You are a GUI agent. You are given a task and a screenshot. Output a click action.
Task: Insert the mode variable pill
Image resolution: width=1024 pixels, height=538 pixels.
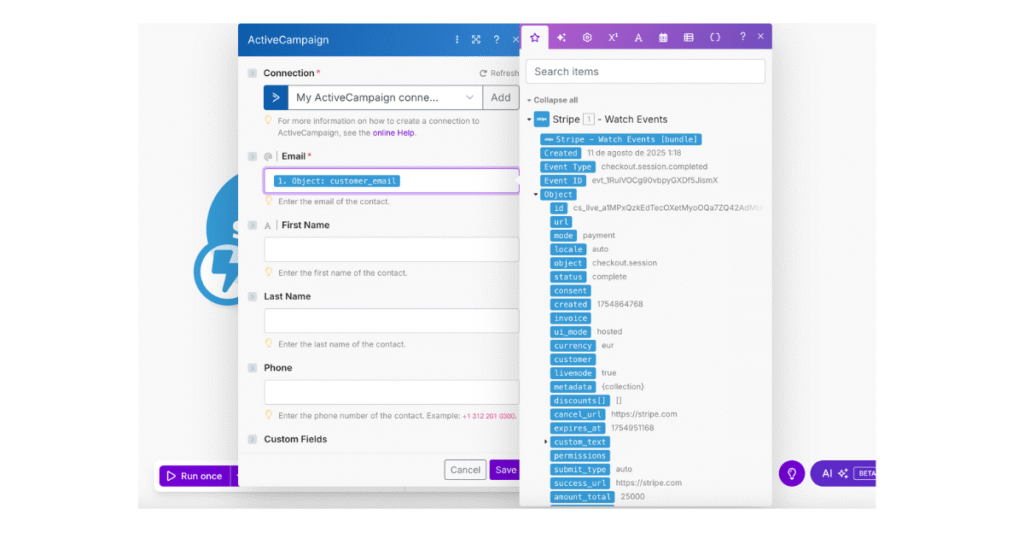point(563,236)
